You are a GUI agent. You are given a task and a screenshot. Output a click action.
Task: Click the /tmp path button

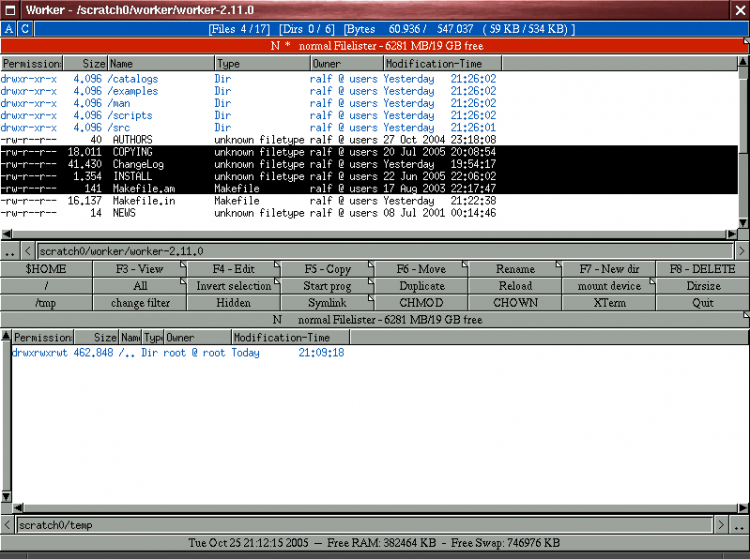tap(46, 303)
